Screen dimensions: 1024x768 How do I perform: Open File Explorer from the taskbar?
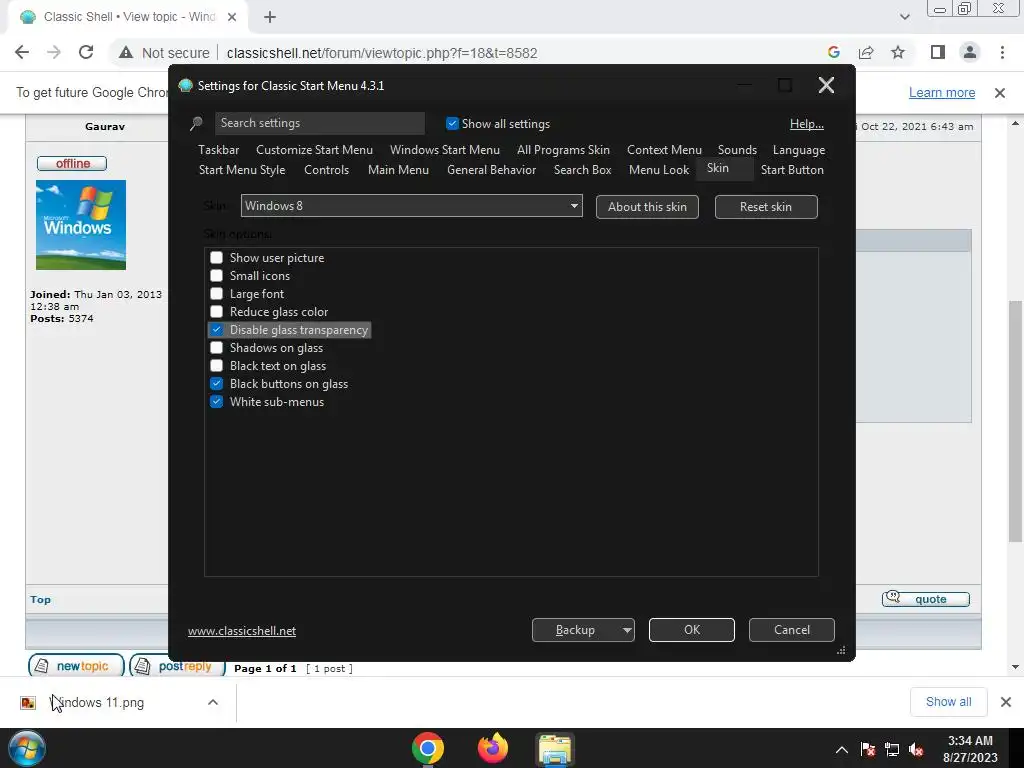(555, 749)
